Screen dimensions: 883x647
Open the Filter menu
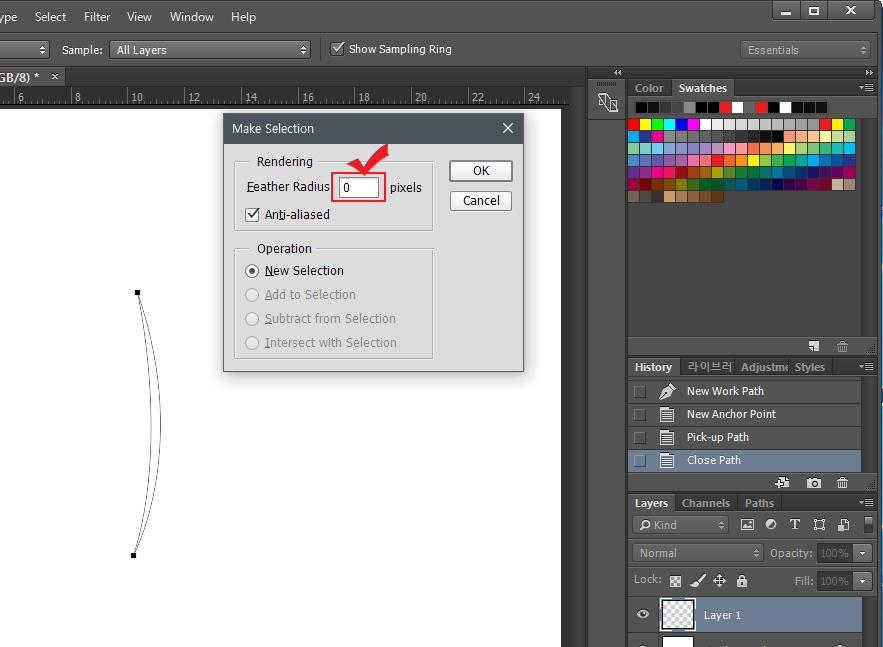97,17
